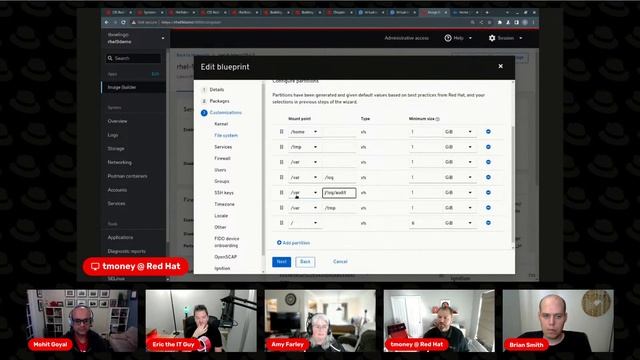The image size is (640, 360).
Task: Open the File system step
Action: (226, 135)
